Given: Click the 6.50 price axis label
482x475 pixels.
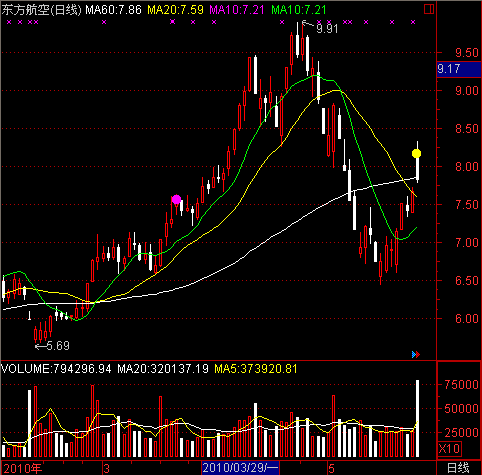Looking at the screenshot, I should (467, 281).
